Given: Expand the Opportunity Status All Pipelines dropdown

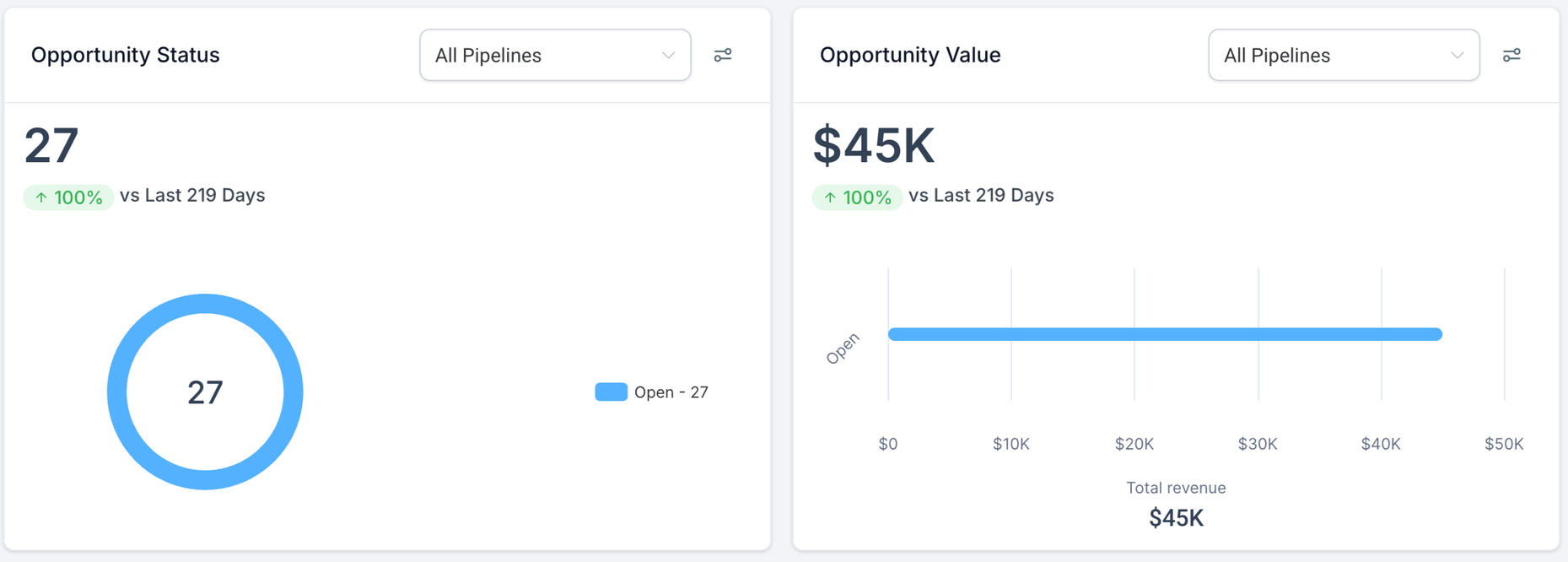Looking at the screenshot, I should [554, 55].
